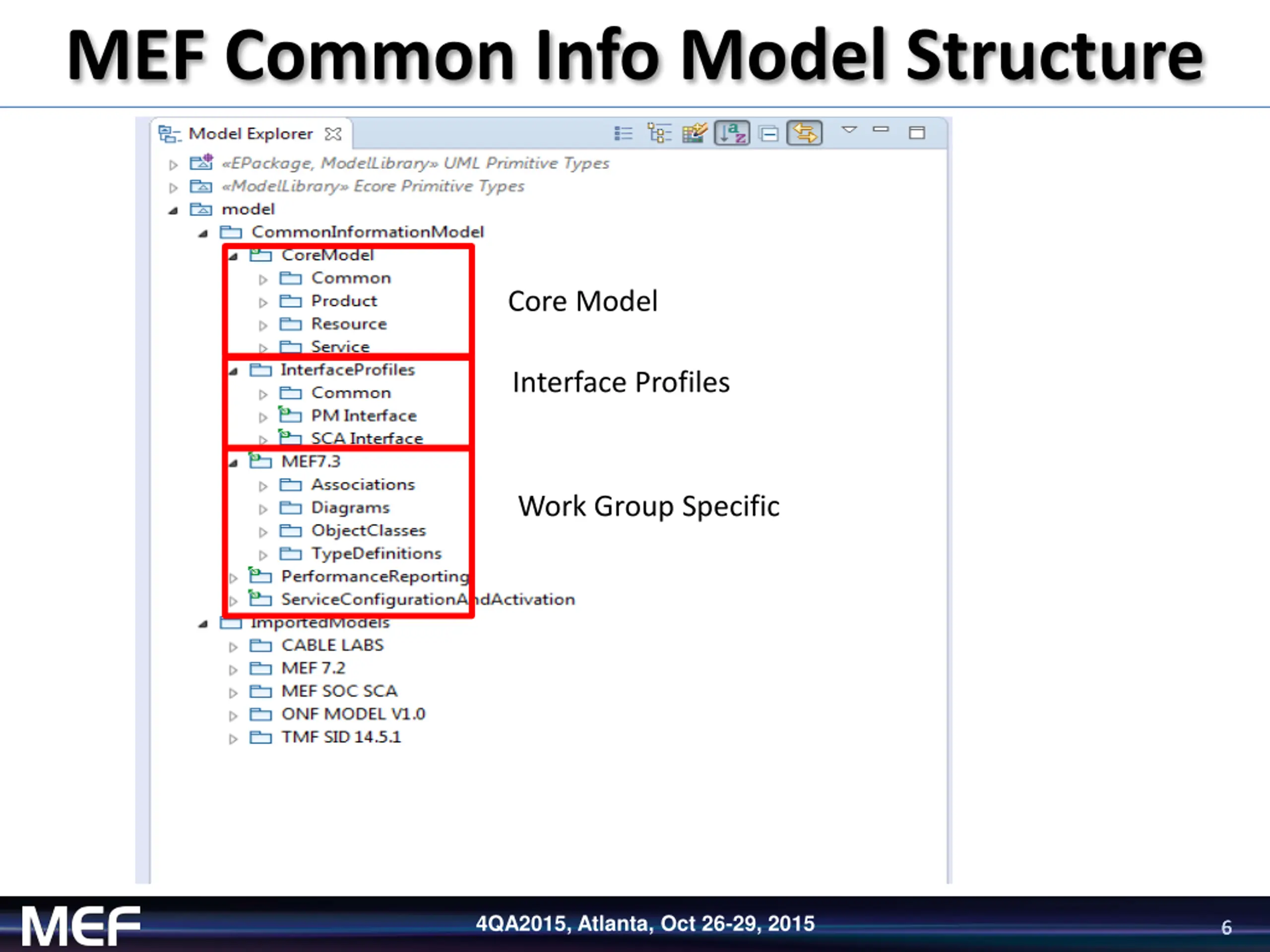Click MEF 7.2 folder icon

[260, 668]
